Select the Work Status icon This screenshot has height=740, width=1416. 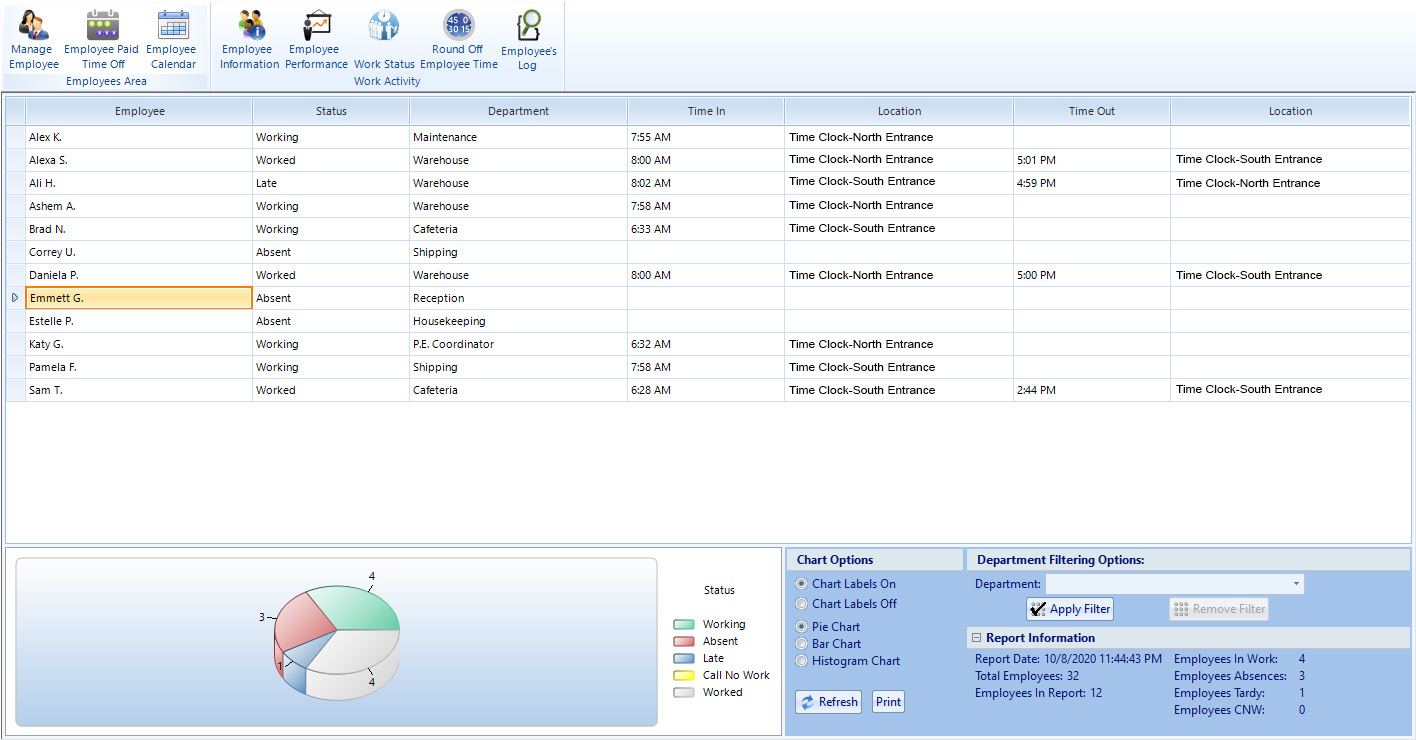coord(384,40)
